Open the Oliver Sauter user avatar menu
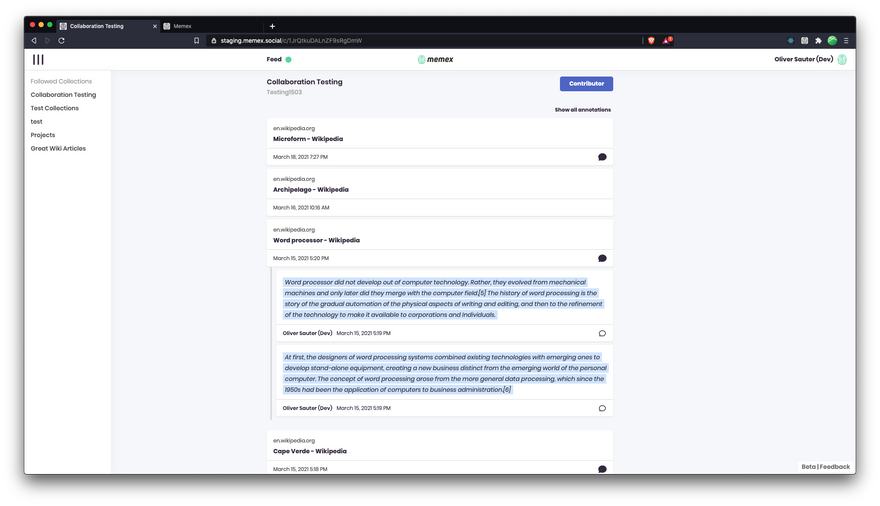This screenshot has height=506, width=880. (x=842, y=60)
